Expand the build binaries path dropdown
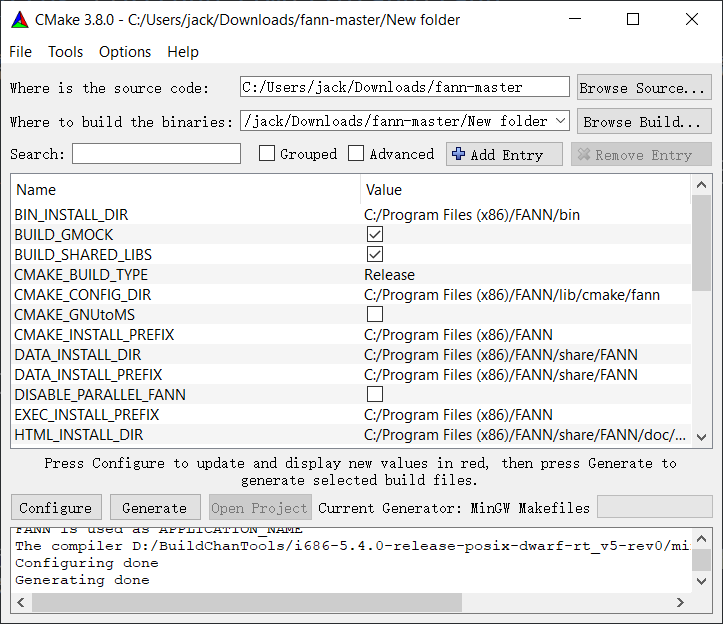This screenshot has height=624, width=723. (559, 121)
